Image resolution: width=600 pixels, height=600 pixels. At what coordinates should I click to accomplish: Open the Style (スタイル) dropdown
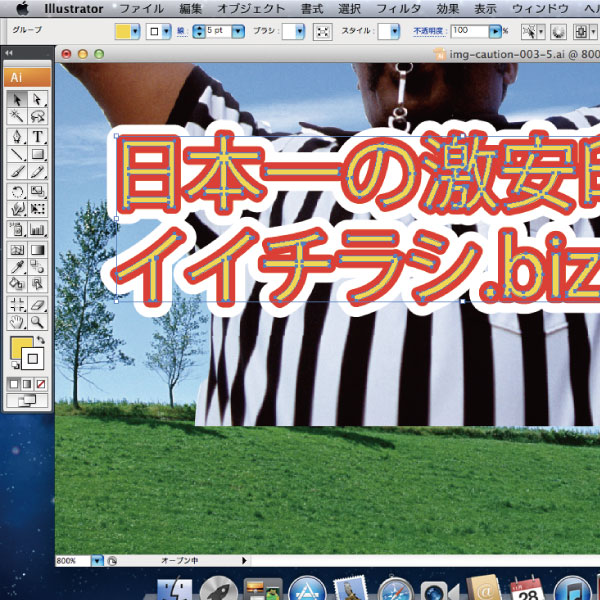[395, 32]
